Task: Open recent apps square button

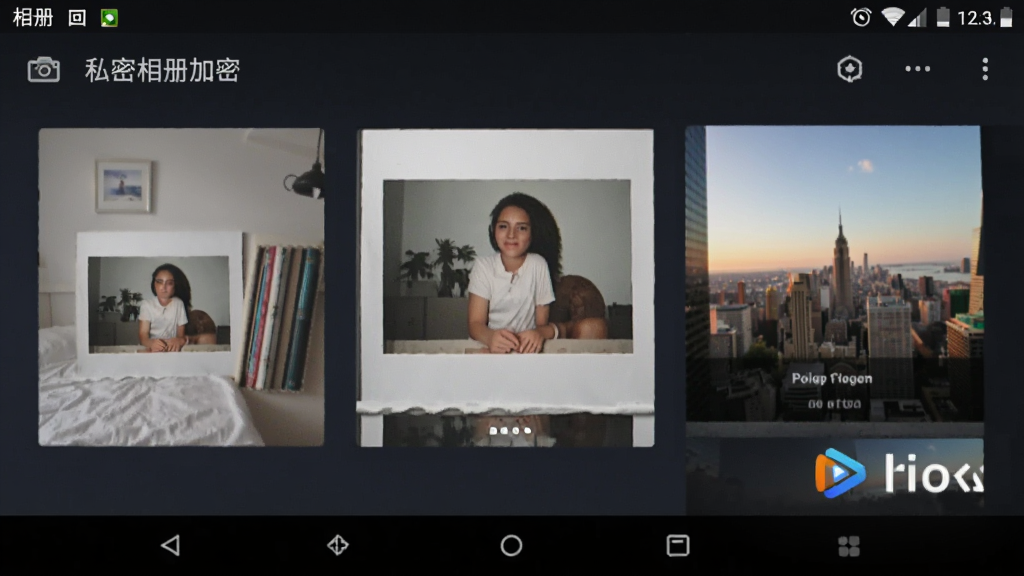Action: (x=678, y=545)
